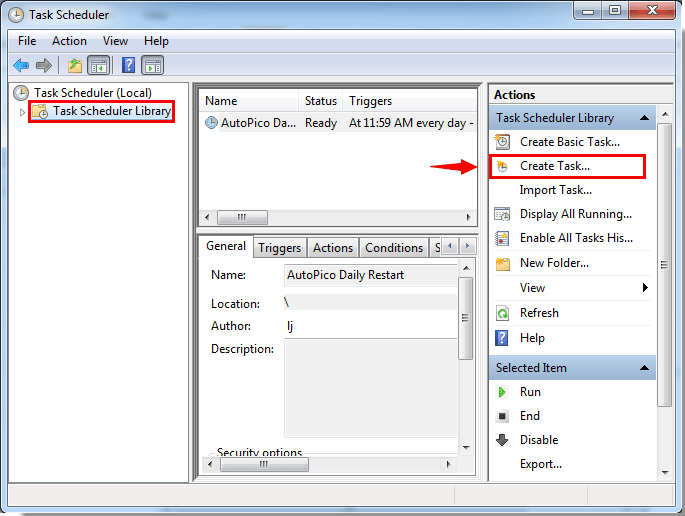Click Create Basic Task icon in Actions
The image size is (685, 516).
(x=502, y=142)
